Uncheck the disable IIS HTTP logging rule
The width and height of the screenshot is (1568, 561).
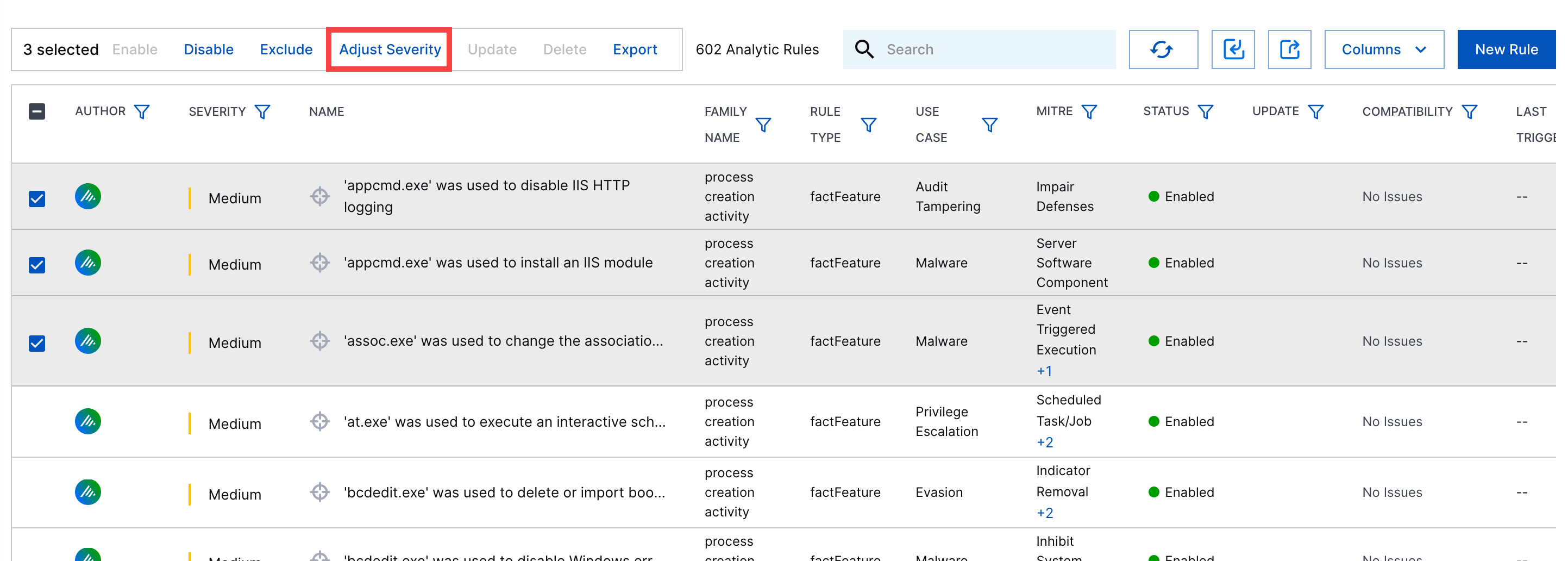[36, 198]
